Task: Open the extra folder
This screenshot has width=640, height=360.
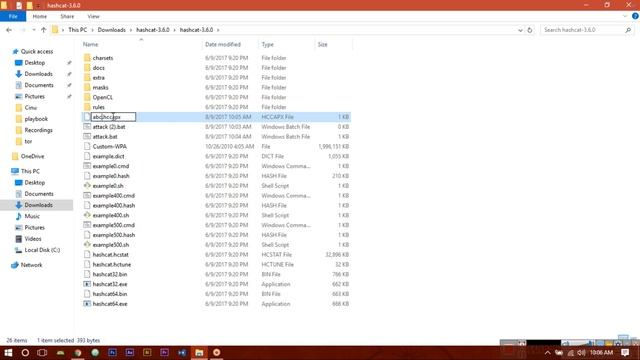Action: pos(98,78)
